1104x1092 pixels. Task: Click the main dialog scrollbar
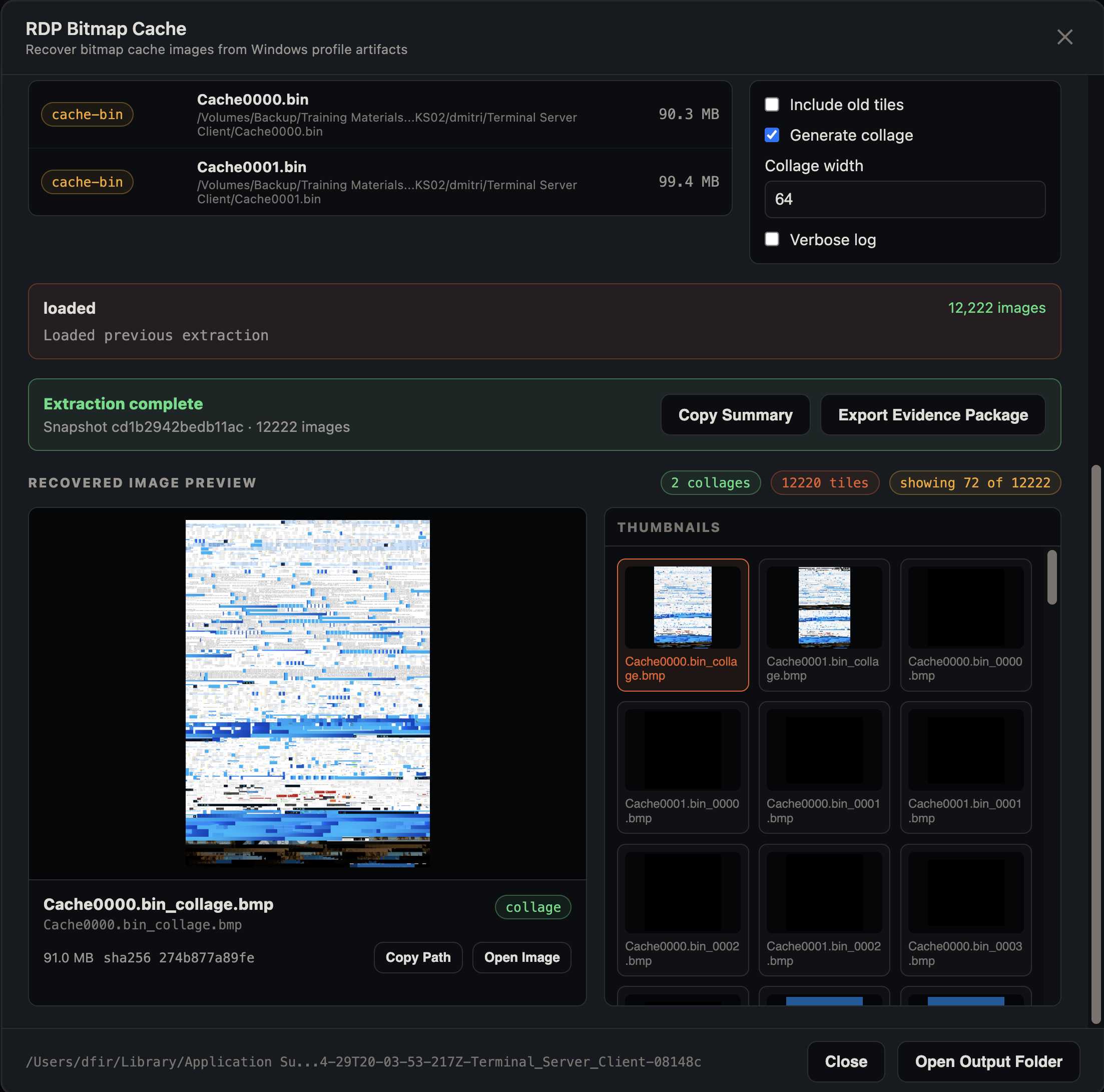pyautogui.click(x=1095, y=744)
